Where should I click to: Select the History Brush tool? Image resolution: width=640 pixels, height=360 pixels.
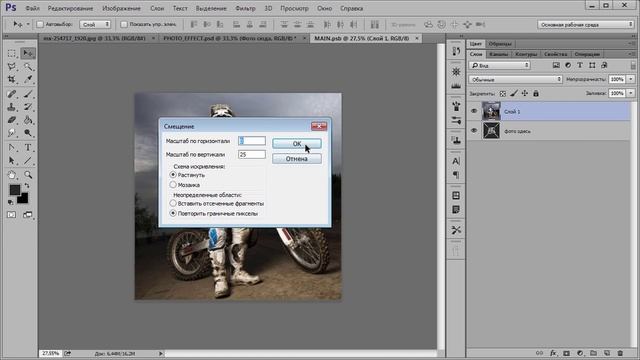[x=28, y=107]
